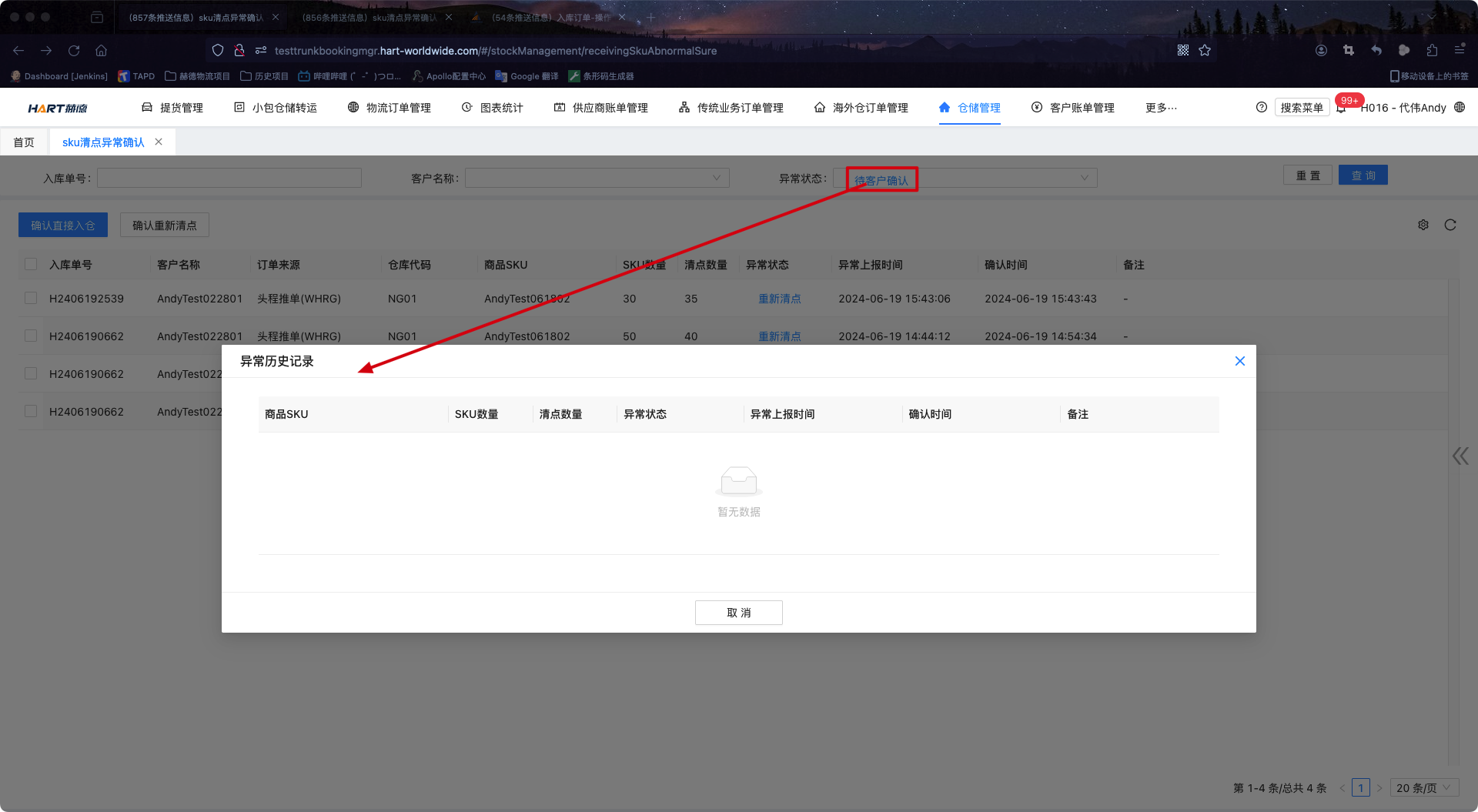1478x812 pixels.
Task: Bookmark page with the star icon
Action: [1205, 51]
